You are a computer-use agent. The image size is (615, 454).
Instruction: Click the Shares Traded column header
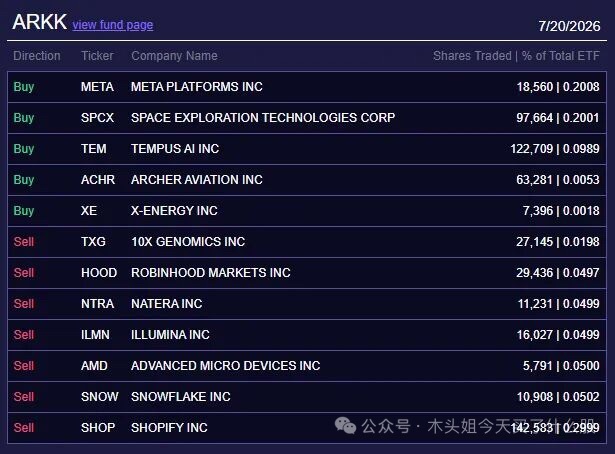472,56
